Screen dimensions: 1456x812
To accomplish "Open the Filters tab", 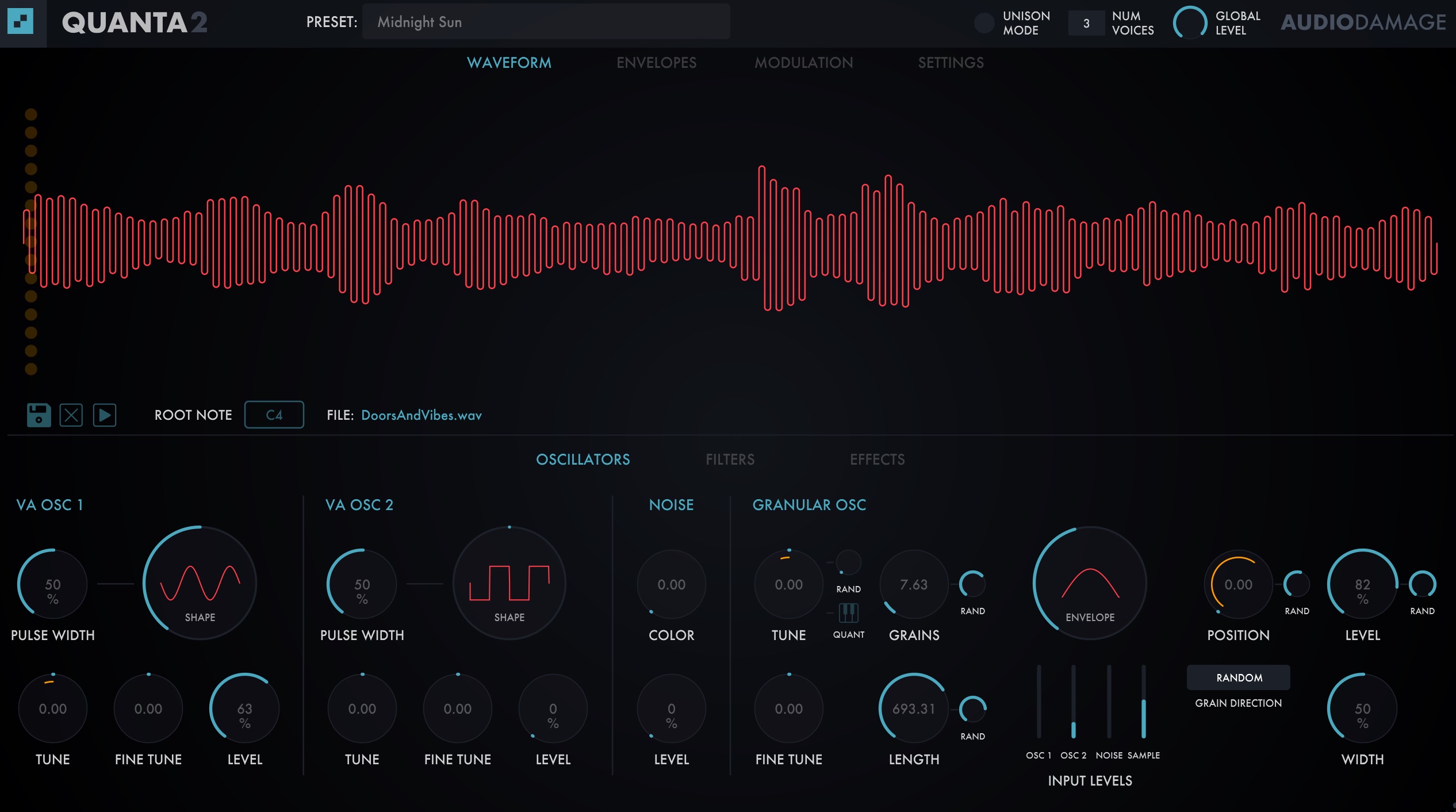I will pos(730,459).
